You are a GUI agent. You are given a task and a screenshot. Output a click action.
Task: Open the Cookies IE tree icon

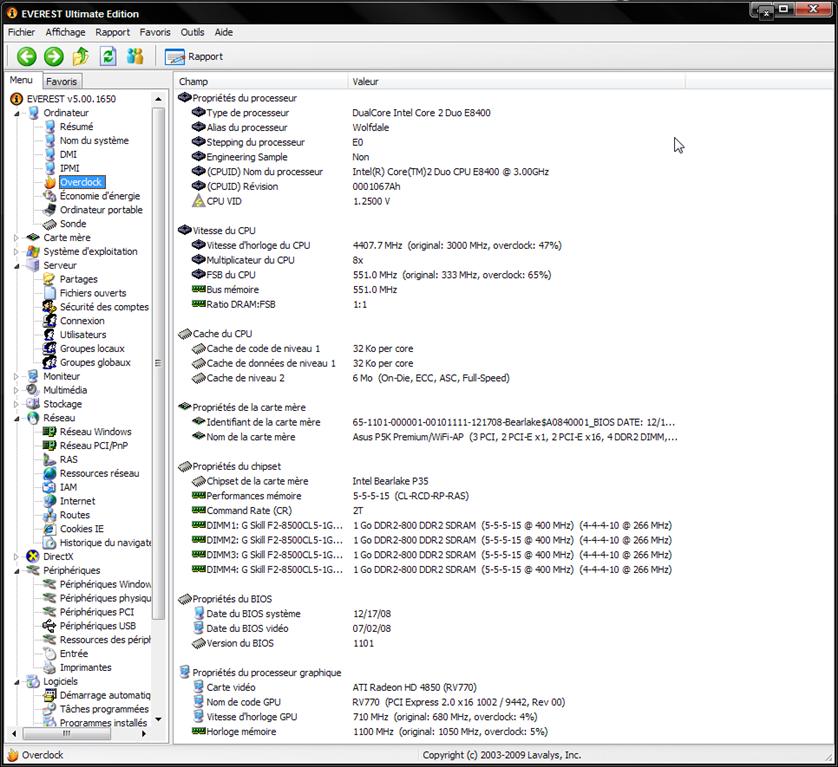50,529
